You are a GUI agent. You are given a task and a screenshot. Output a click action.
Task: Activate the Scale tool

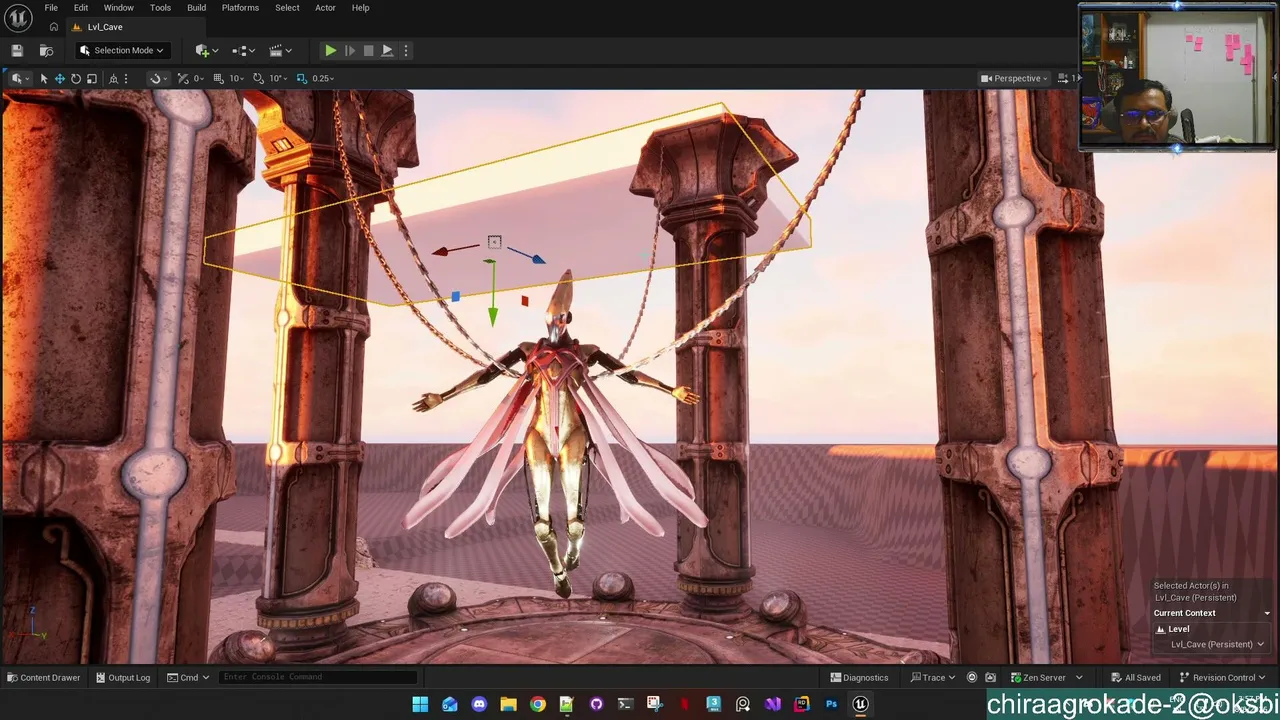coord(92,78)
